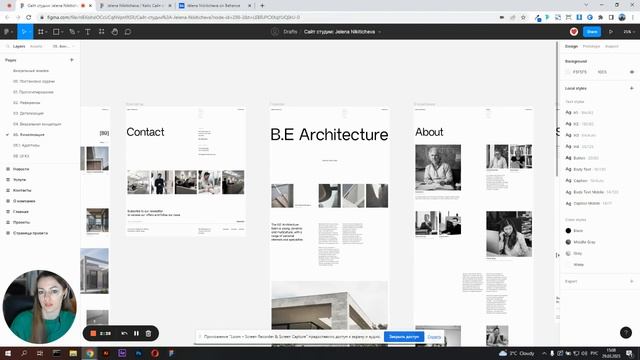Select the Главная frame layer
This screenshot has width=640, height=360.
pos(21,211)
